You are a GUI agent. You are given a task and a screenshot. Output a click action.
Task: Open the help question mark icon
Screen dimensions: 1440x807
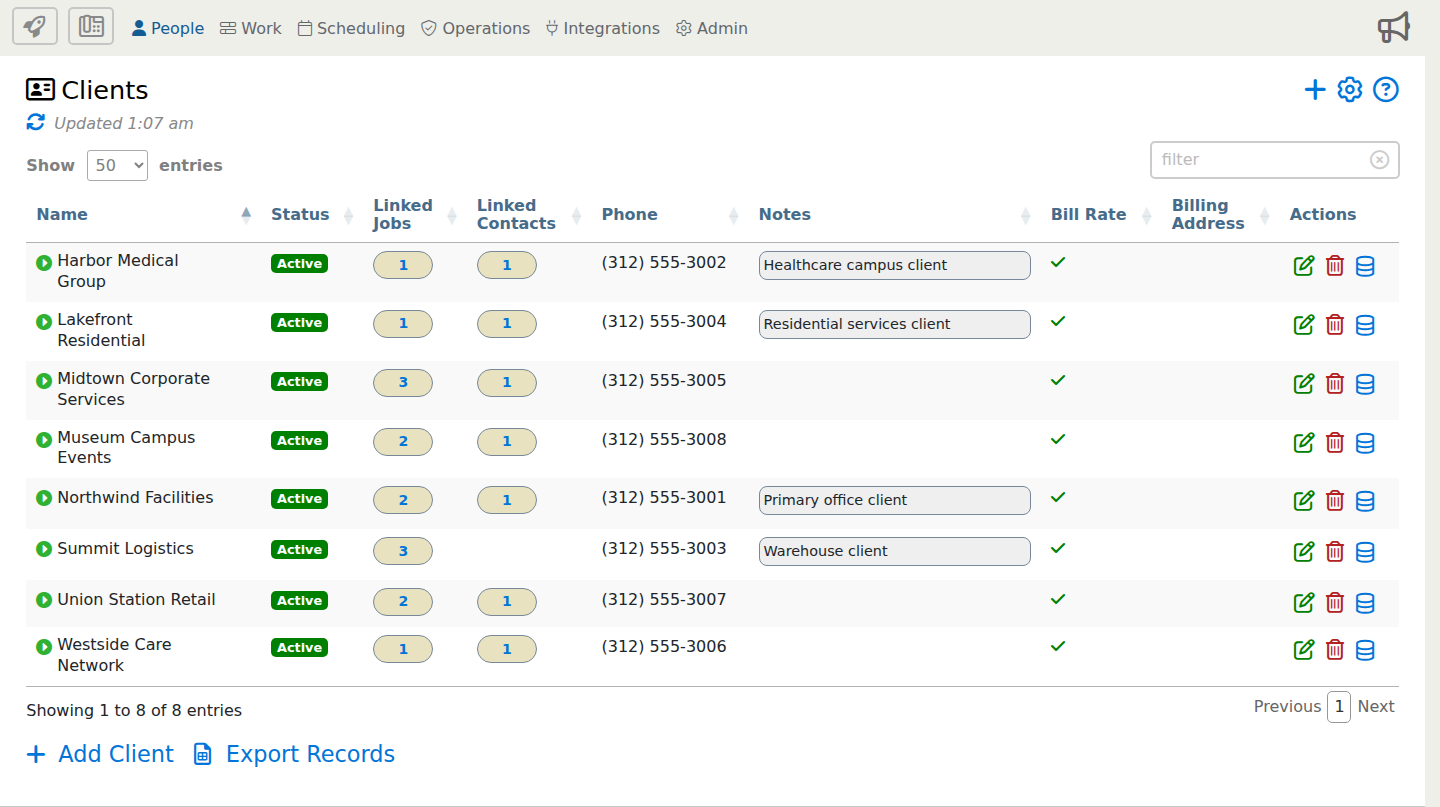(x=1385, y=90)
